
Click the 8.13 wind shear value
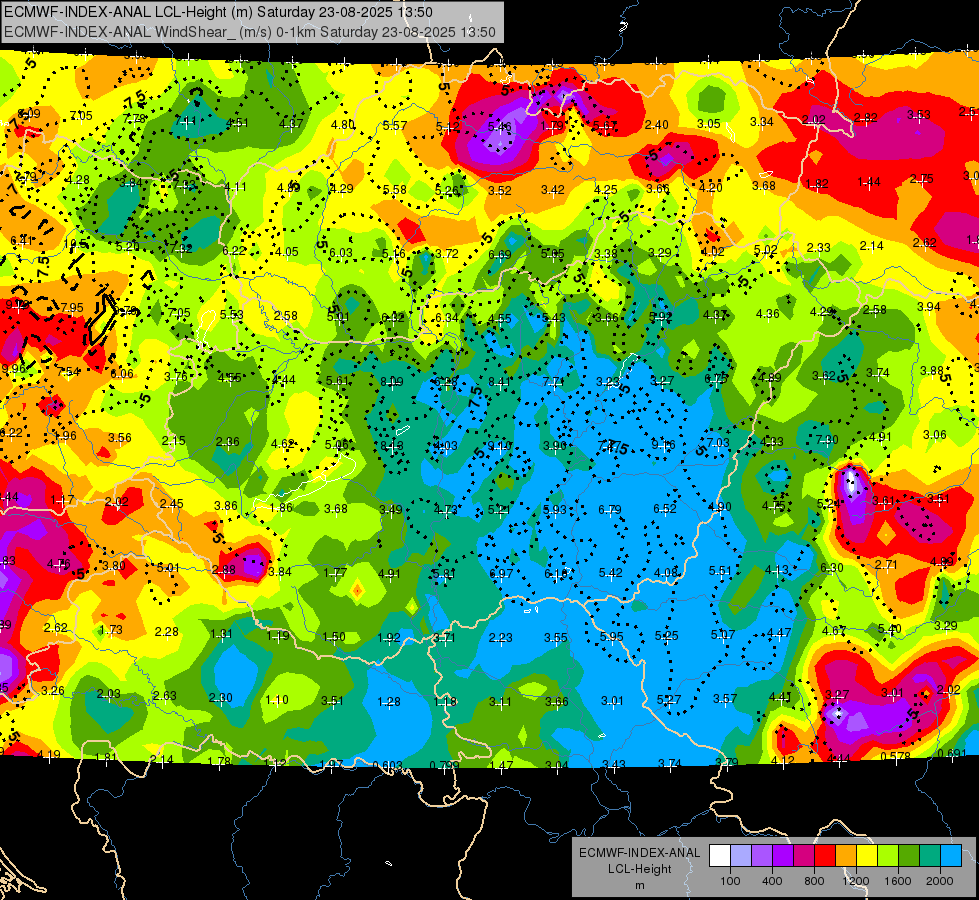[x=392, y=445]
